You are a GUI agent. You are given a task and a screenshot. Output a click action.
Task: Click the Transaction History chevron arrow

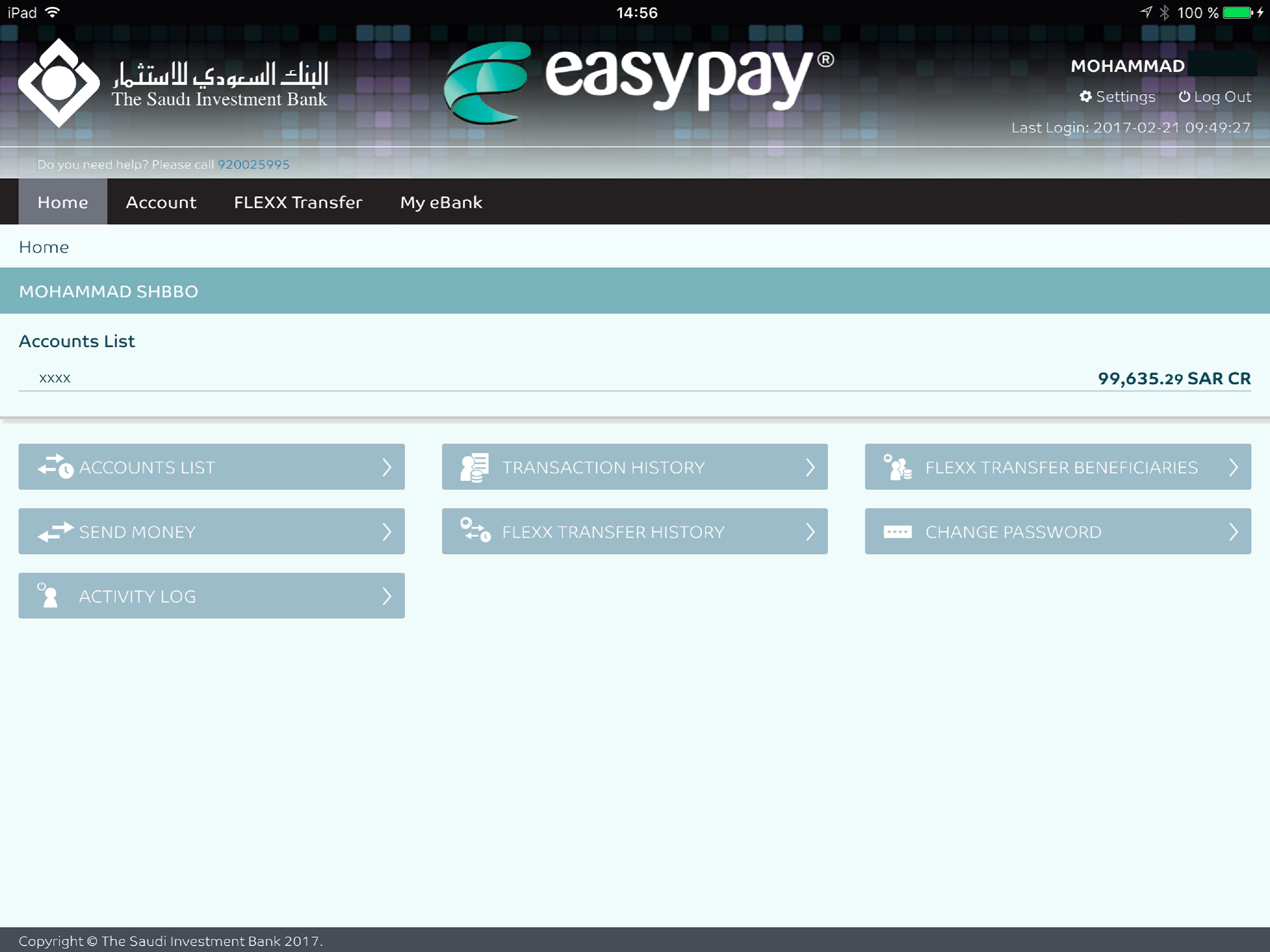(810, 467)
